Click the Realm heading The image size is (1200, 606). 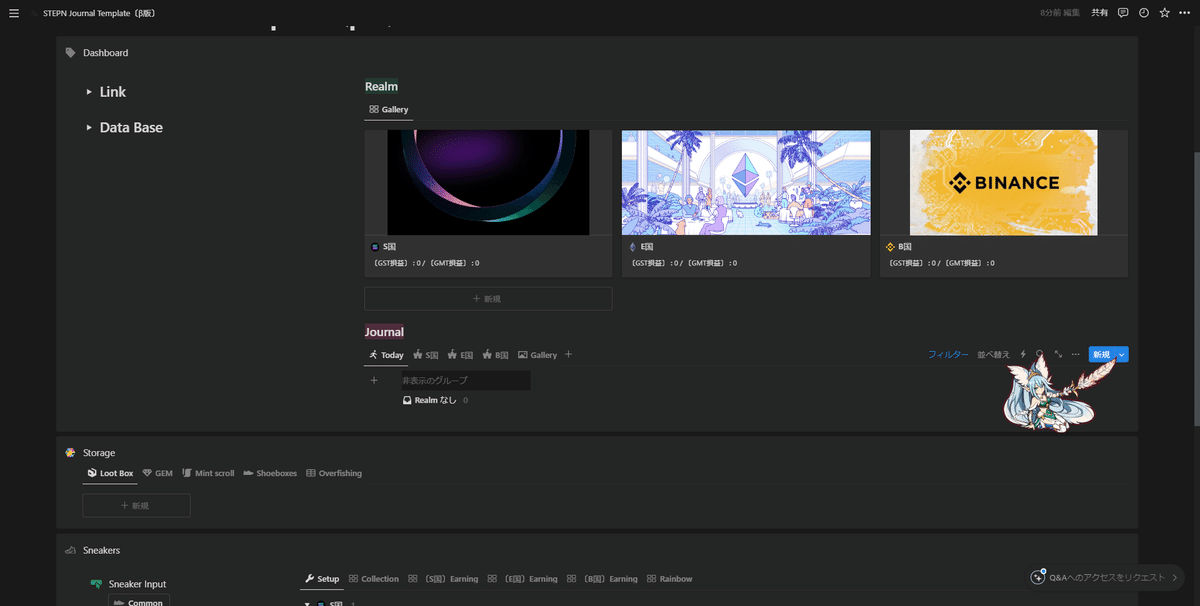tap(381, 87)
